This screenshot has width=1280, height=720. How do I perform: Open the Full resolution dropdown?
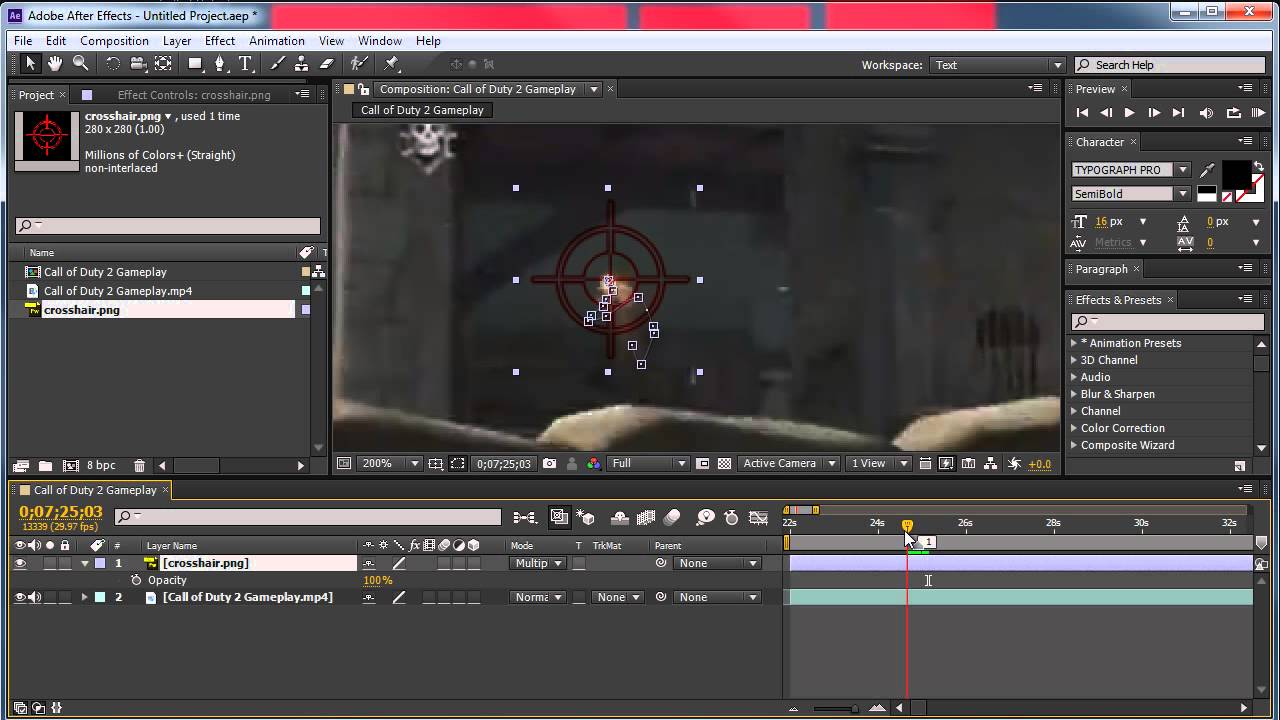point(649,464)
